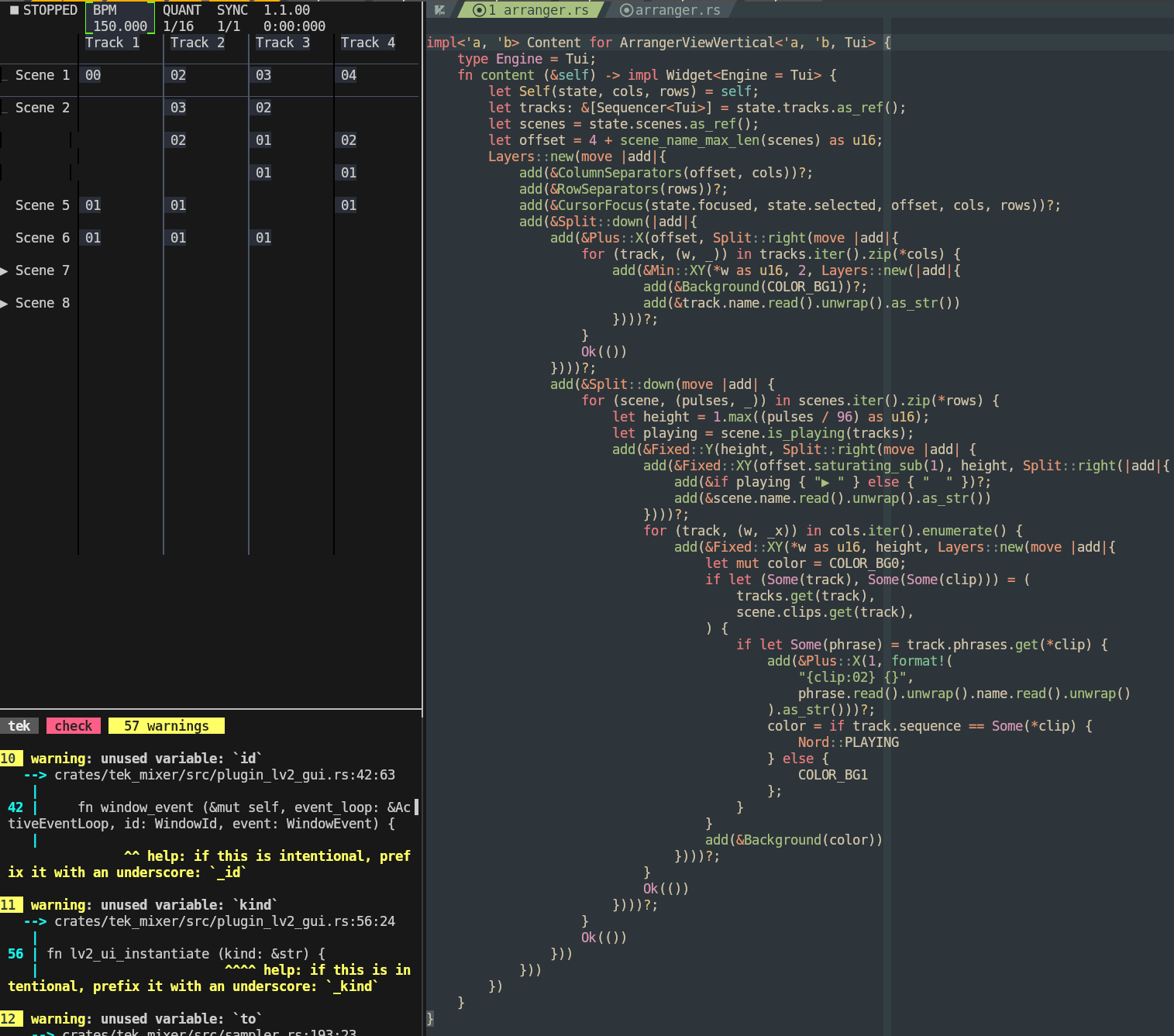This screenshot has width=1174, height=1036.
Task: Select the Scene 5 row label
Action: click(x=43, y=205)
